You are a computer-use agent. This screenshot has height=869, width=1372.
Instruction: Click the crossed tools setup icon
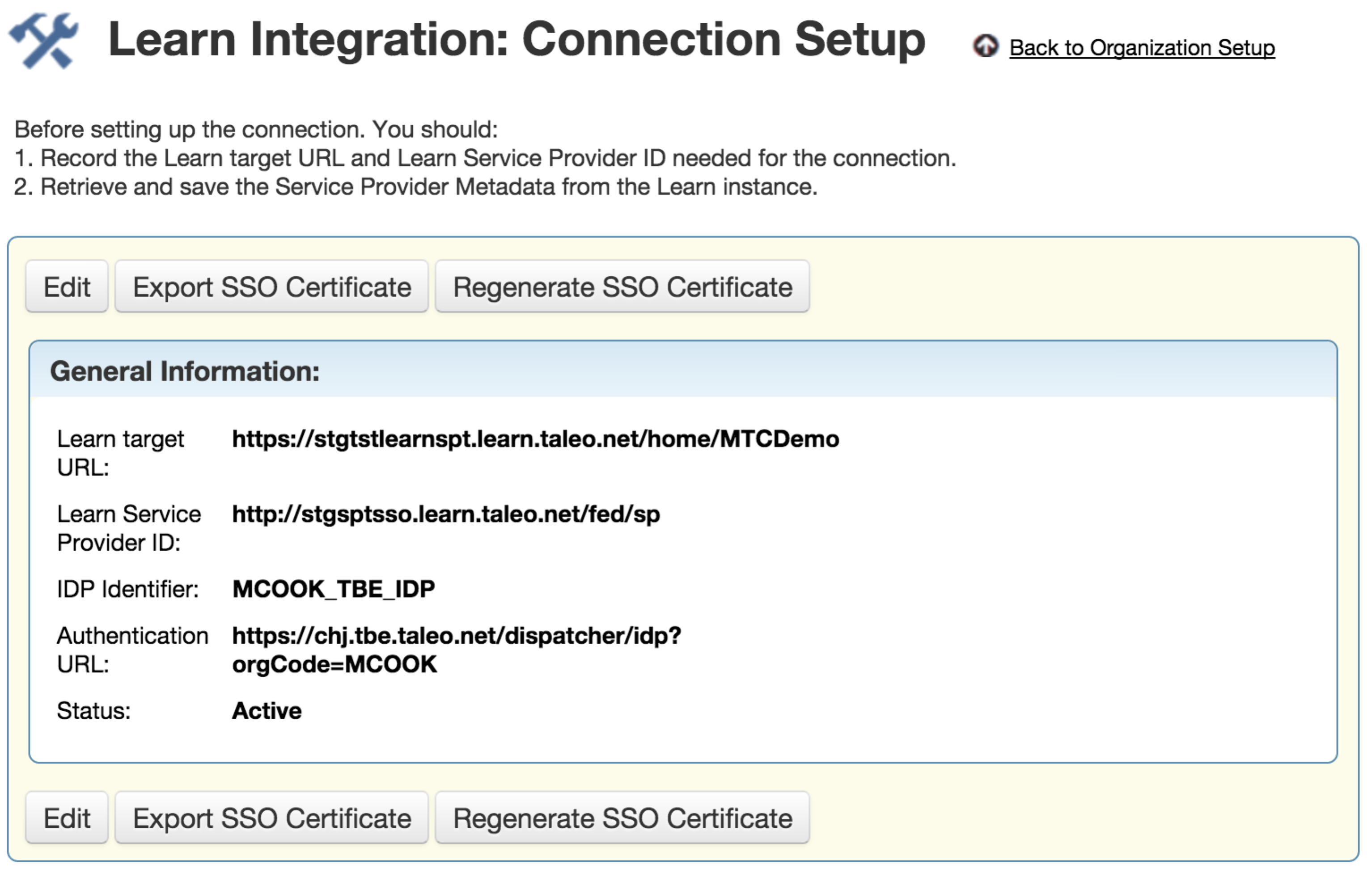coord(43,41)
